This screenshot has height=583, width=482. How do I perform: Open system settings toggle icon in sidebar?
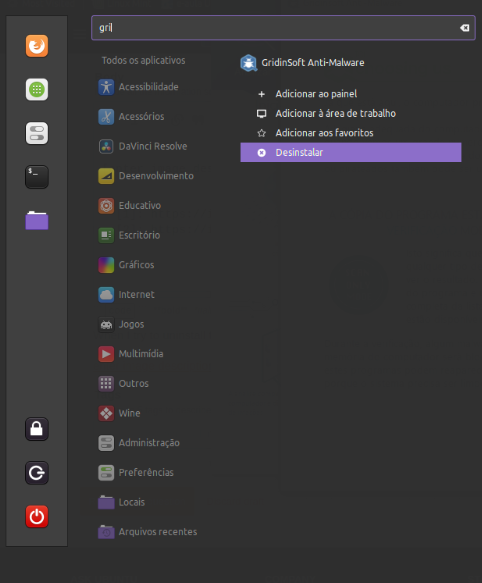click(37, 133)
